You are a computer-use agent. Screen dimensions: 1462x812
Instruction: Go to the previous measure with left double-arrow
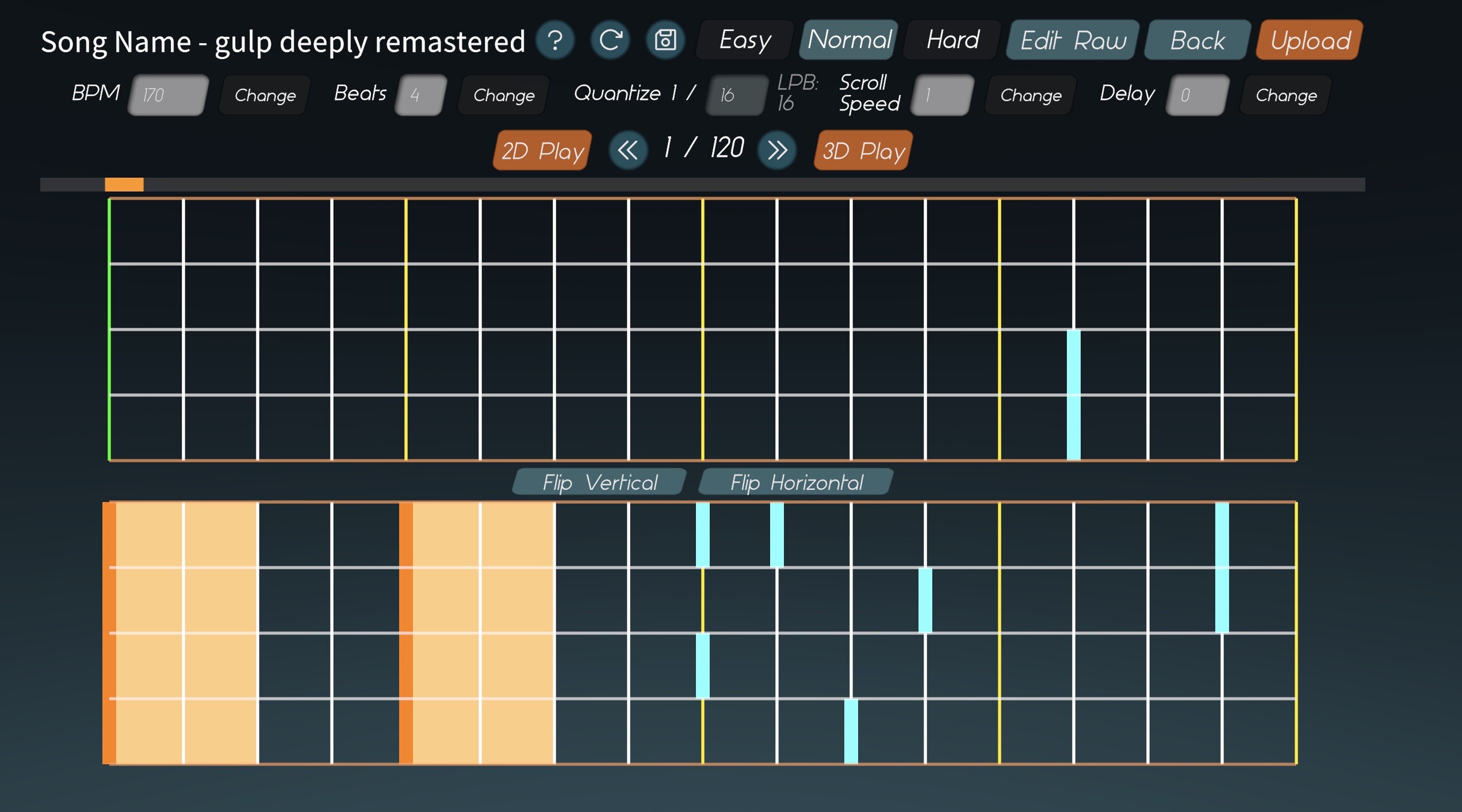(627, 150)
